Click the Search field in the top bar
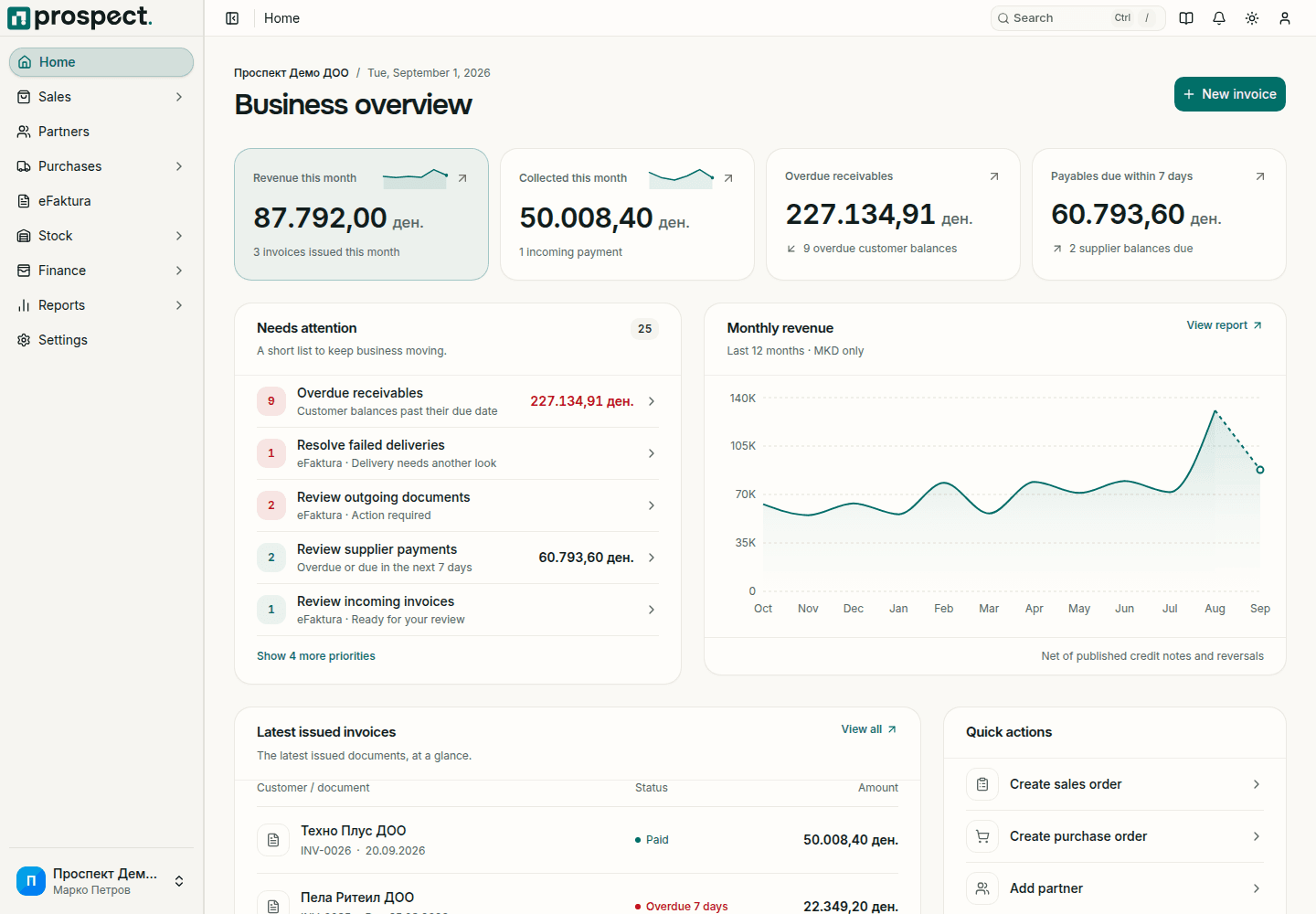Screen dimensions: 1316x914 pyautogui.click(x=1078, y=18)
